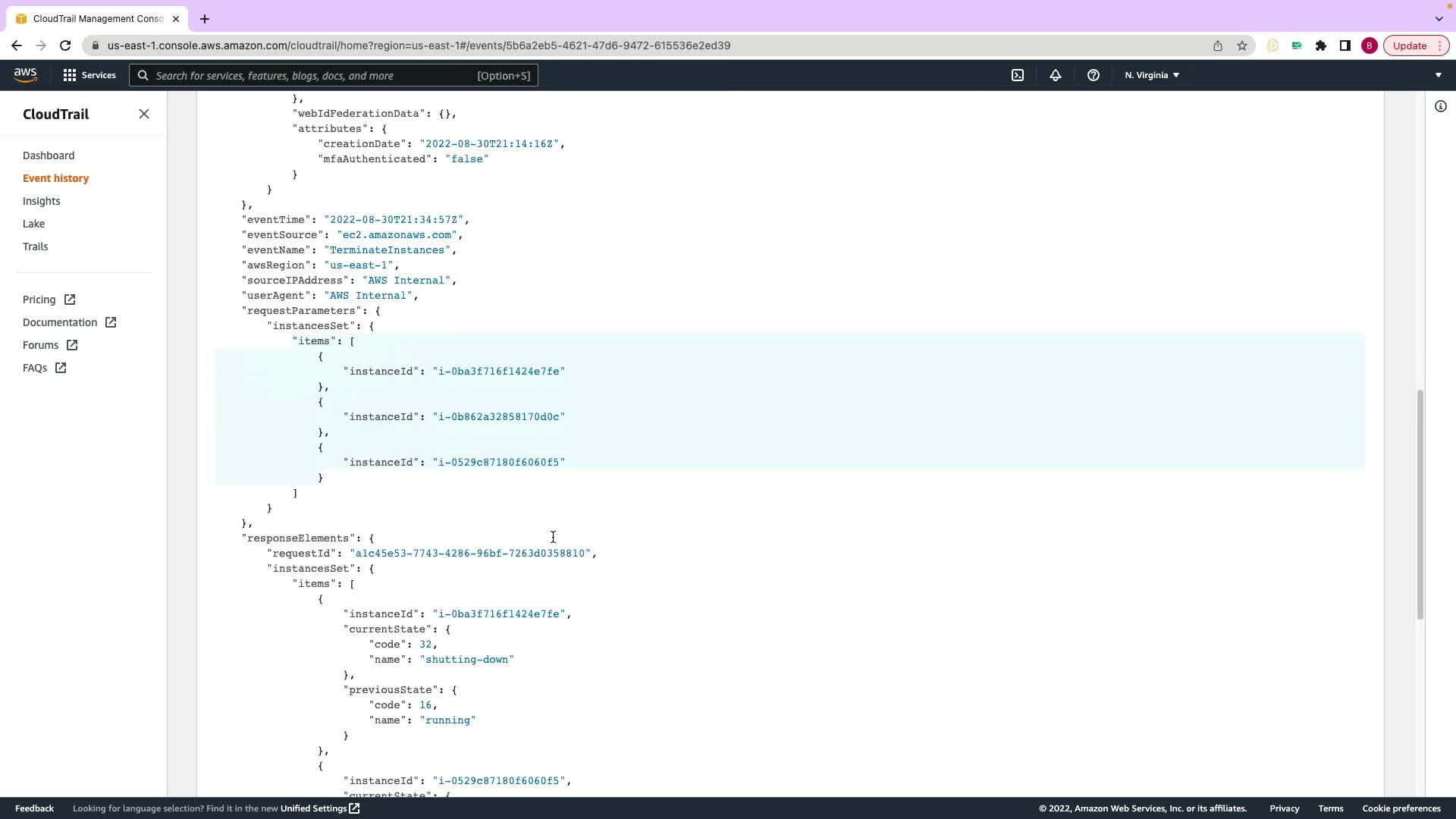This screenshot has width=1456, height=819.
Task: Open the notifications bell icon
Action: point(1055,75)
